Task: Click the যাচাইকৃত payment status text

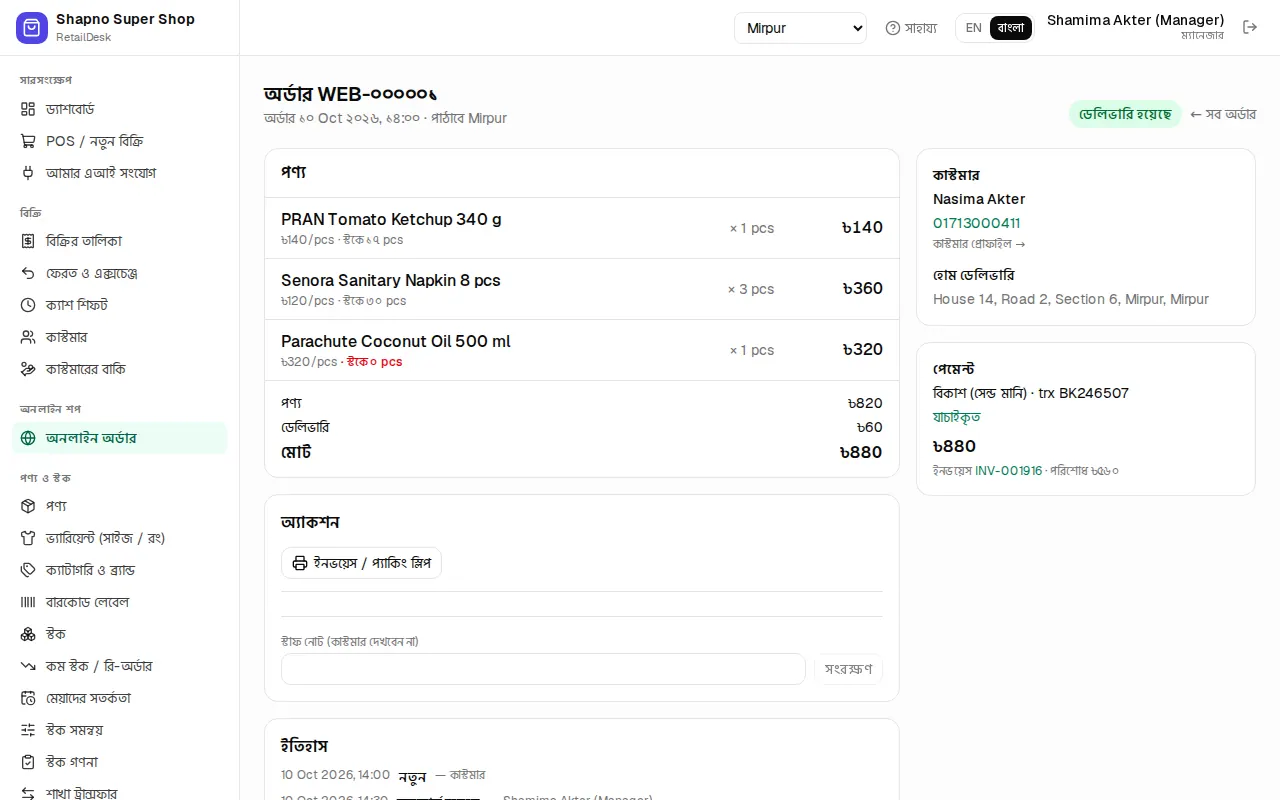Action: coord(957,417)
